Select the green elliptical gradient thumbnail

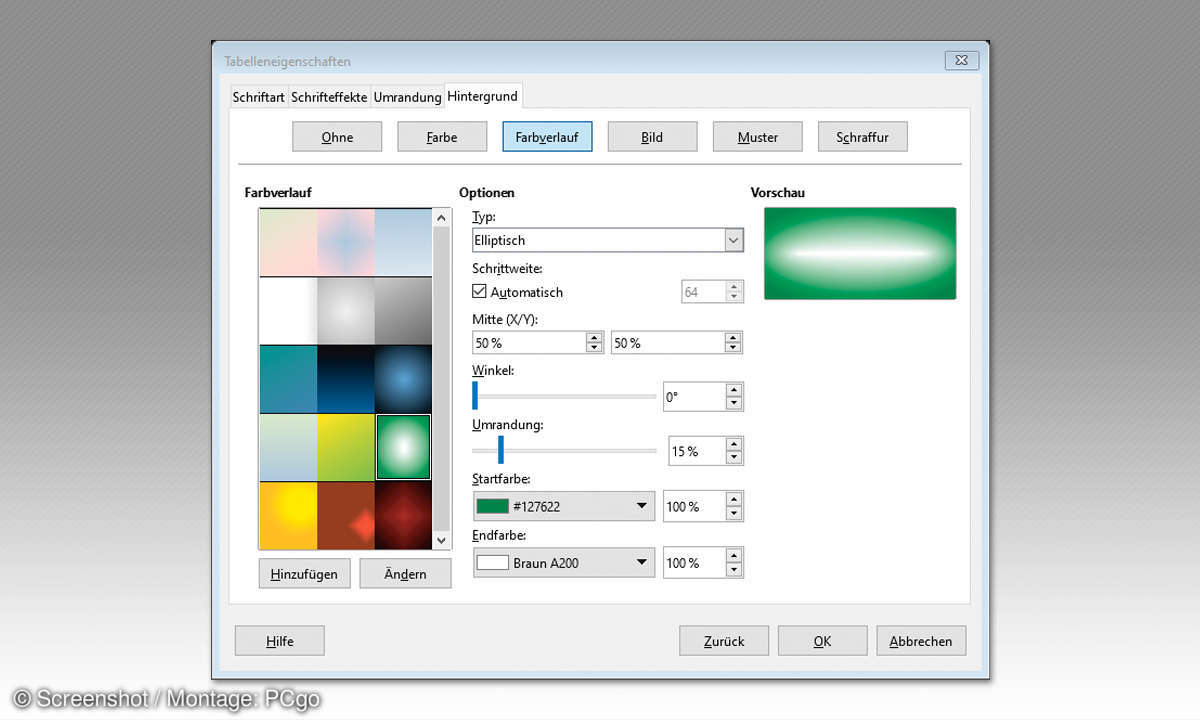point(403,447)
